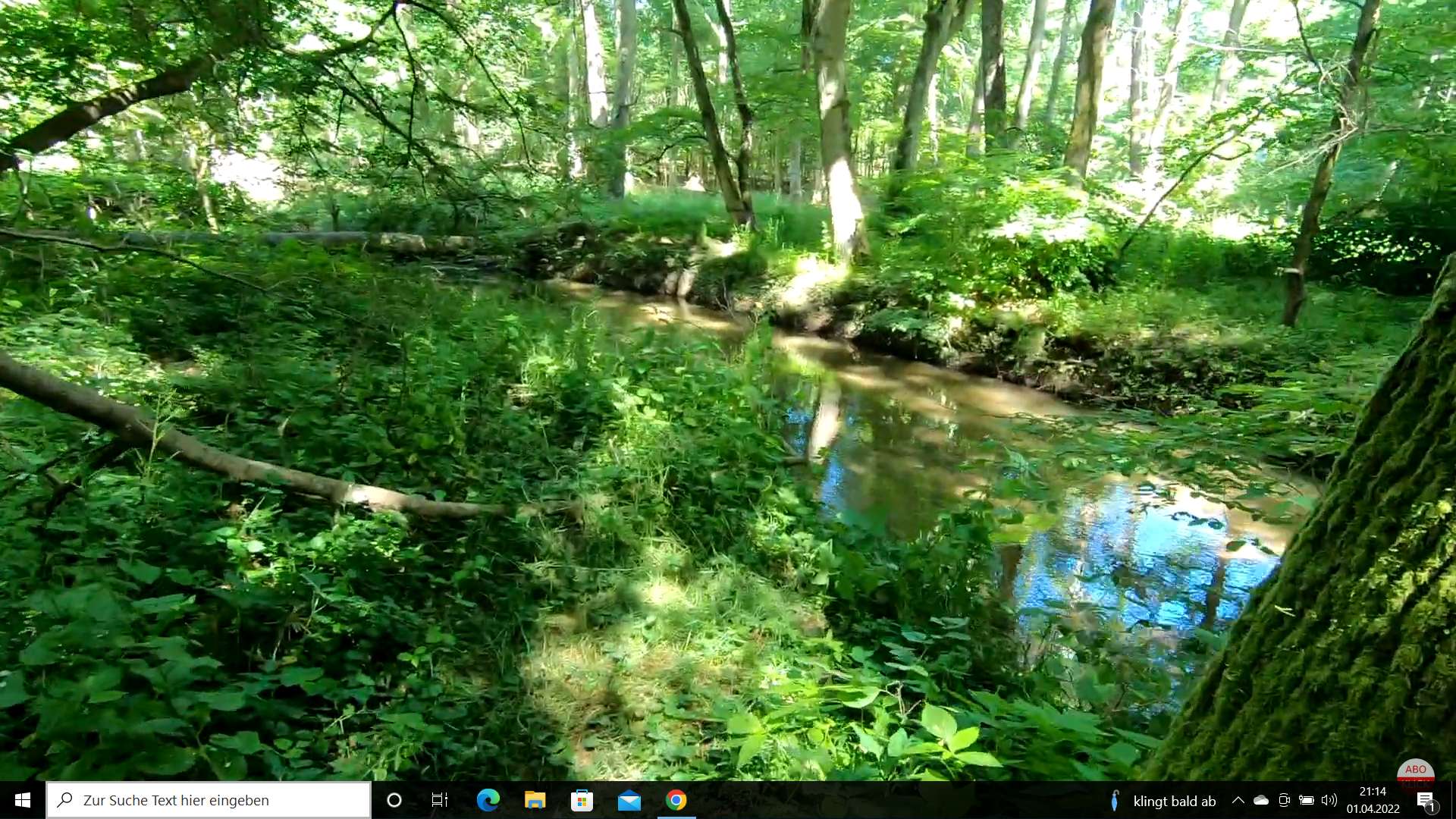The height and width of the screenshot is (819, 1456).
Task: Open the Mail app envelope icon
Action: [x=629, y=800]
